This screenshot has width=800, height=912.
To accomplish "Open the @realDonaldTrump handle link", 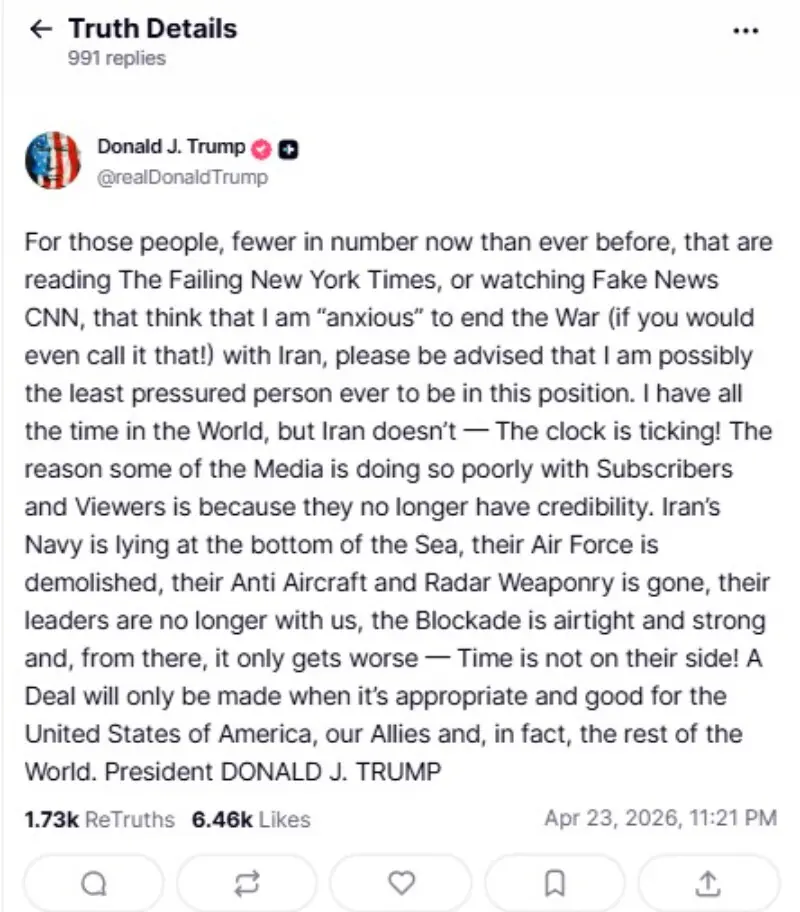I will [182, 177].
